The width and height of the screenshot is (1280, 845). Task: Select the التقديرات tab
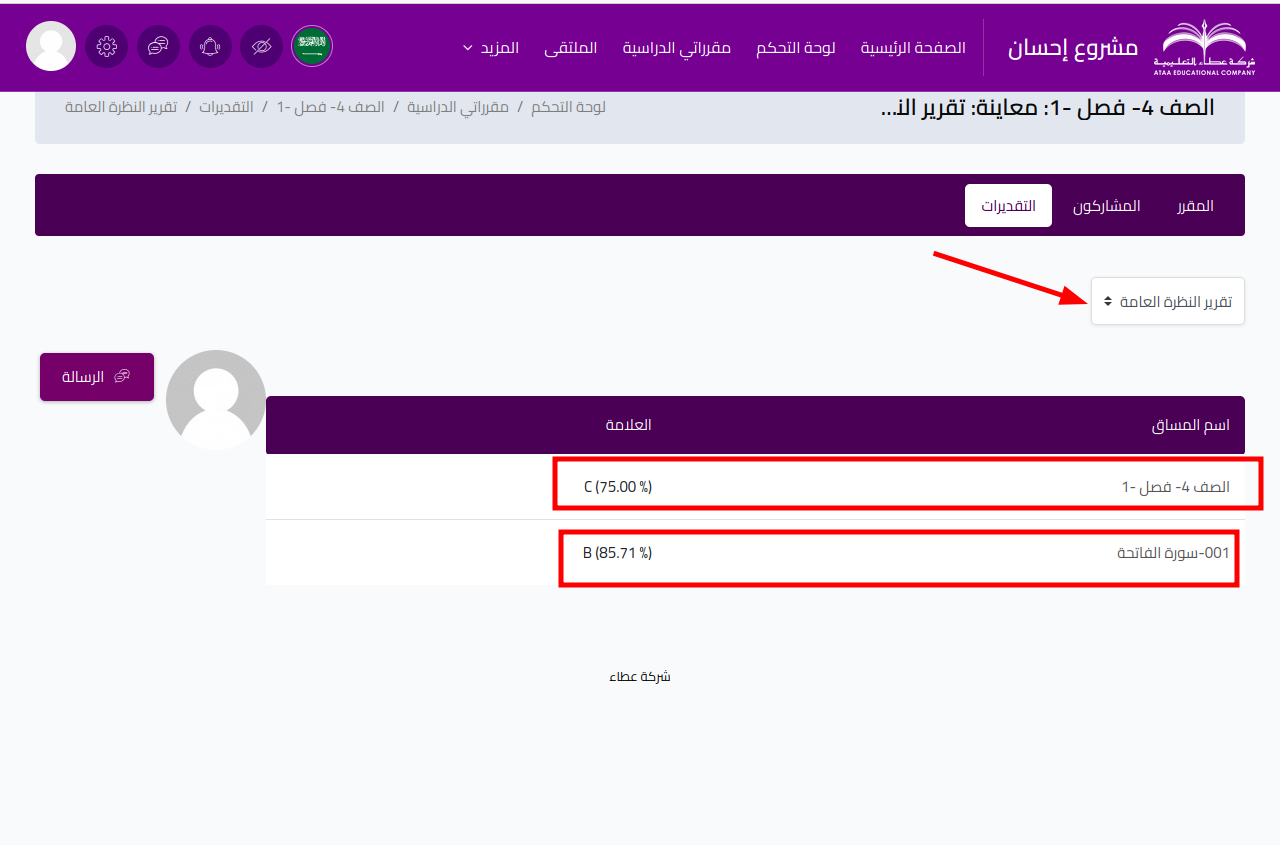point(1008,206)
